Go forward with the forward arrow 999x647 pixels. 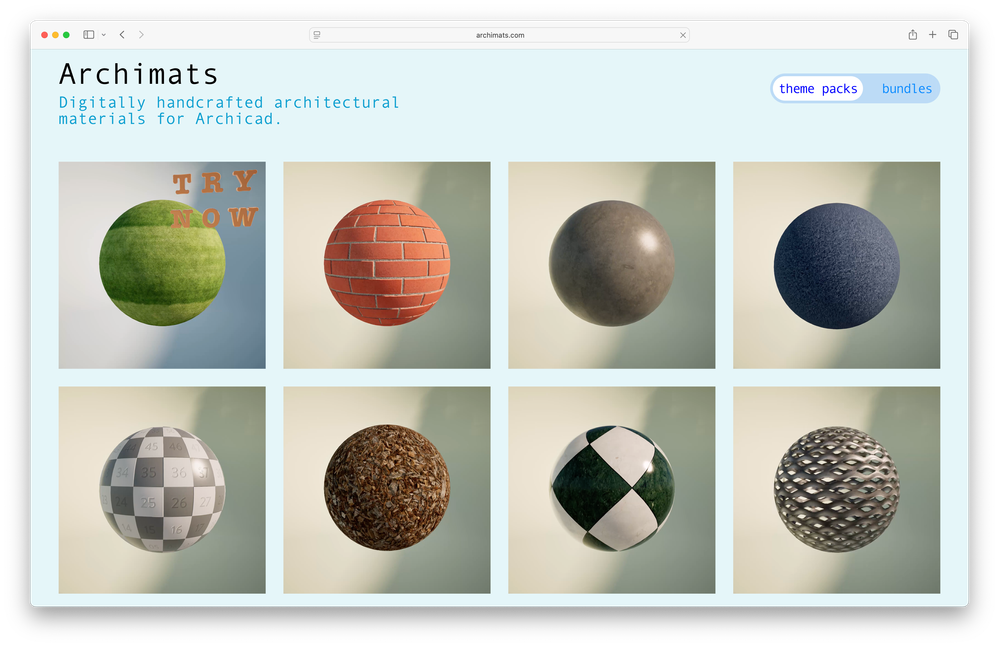(x=141, y=34)
